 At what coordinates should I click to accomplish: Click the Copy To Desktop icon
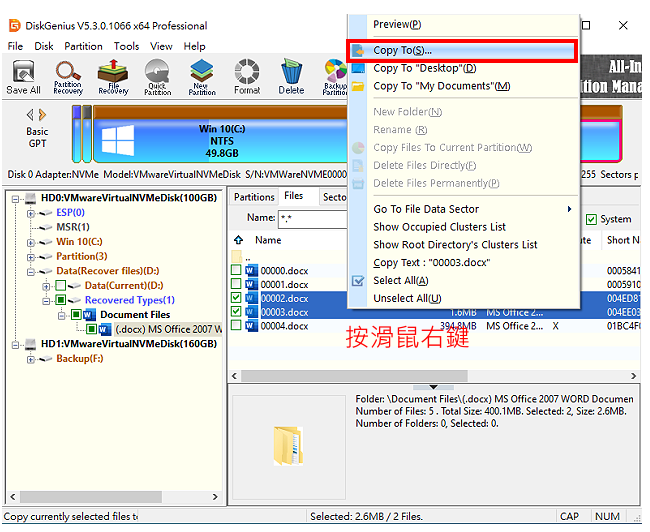[358, 68]
